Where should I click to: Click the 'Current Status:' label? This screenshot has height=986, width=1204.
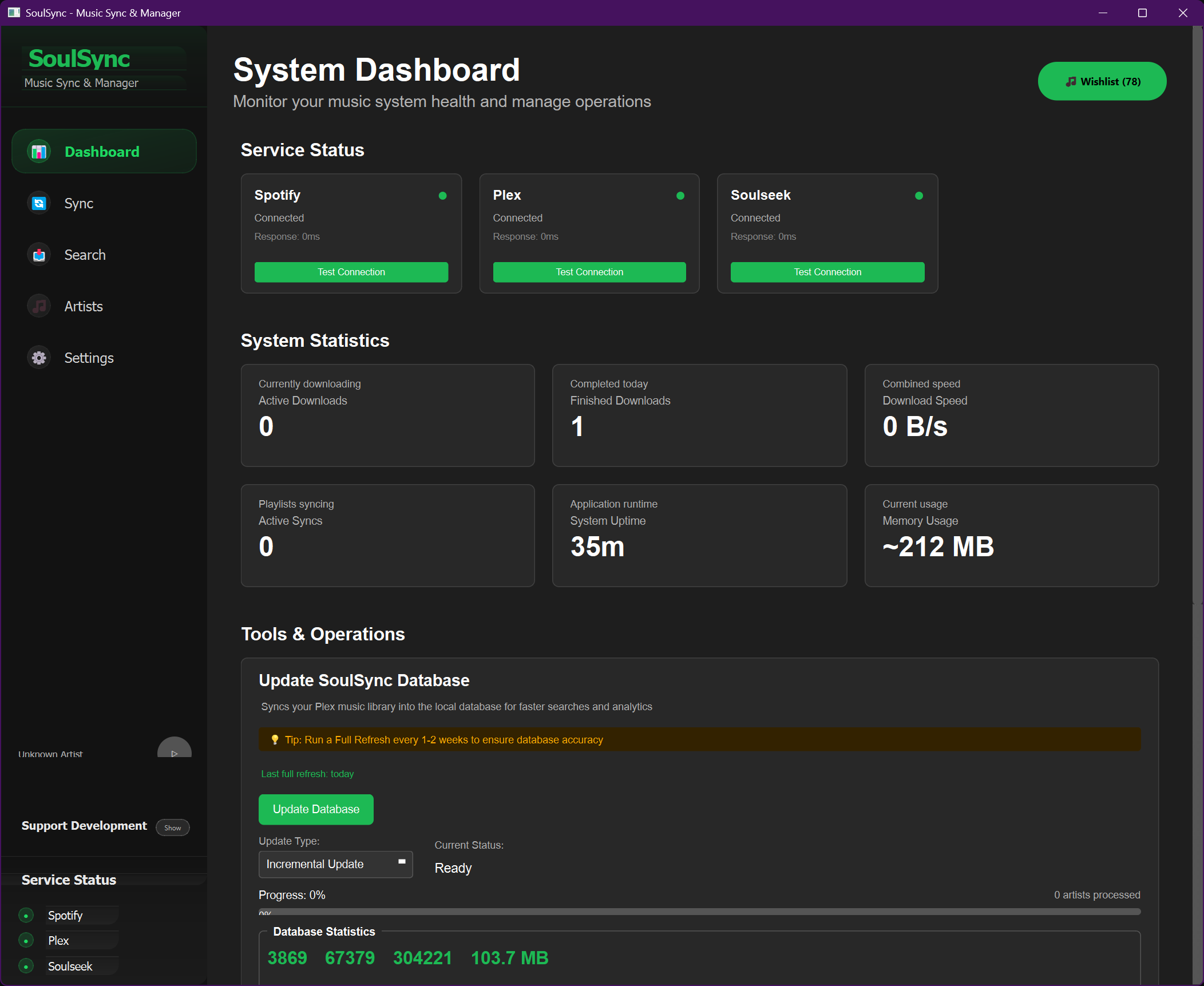point(469,845)
